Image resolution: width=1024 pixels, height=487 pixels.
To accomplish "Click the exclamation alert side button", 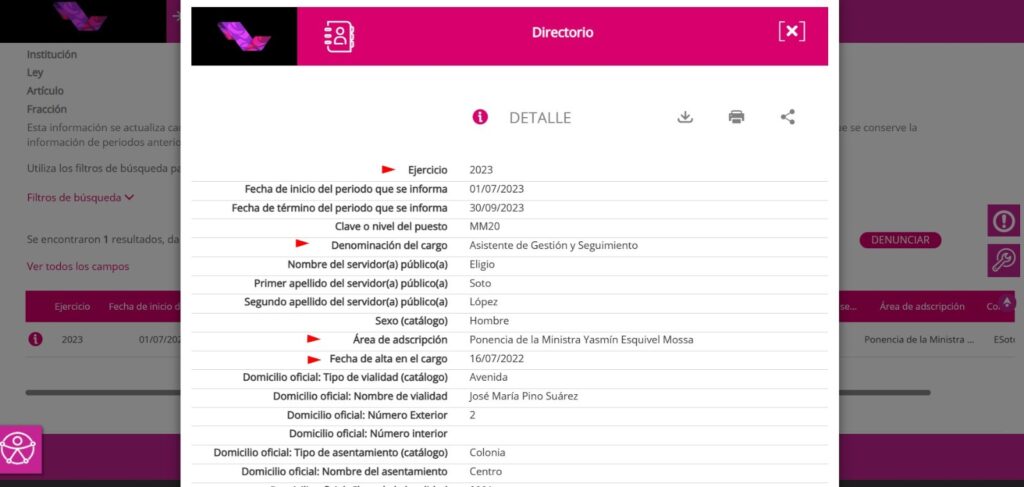I will click(x=1003, y=220).
